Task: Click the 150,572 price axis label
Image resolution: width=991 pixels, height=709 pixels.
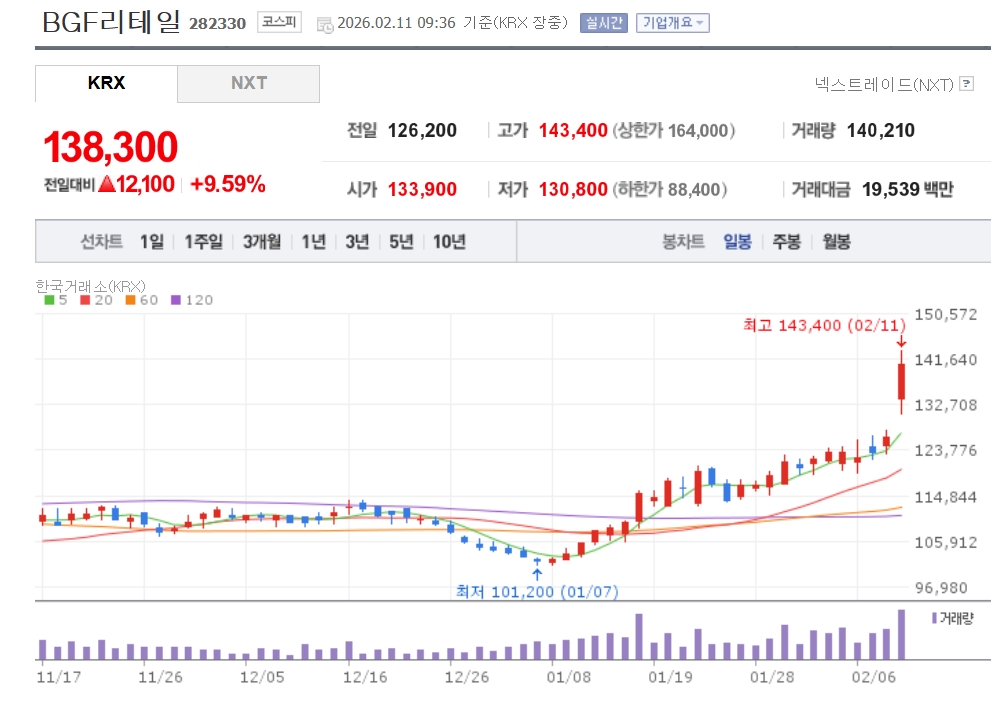Action: point(945,314)
